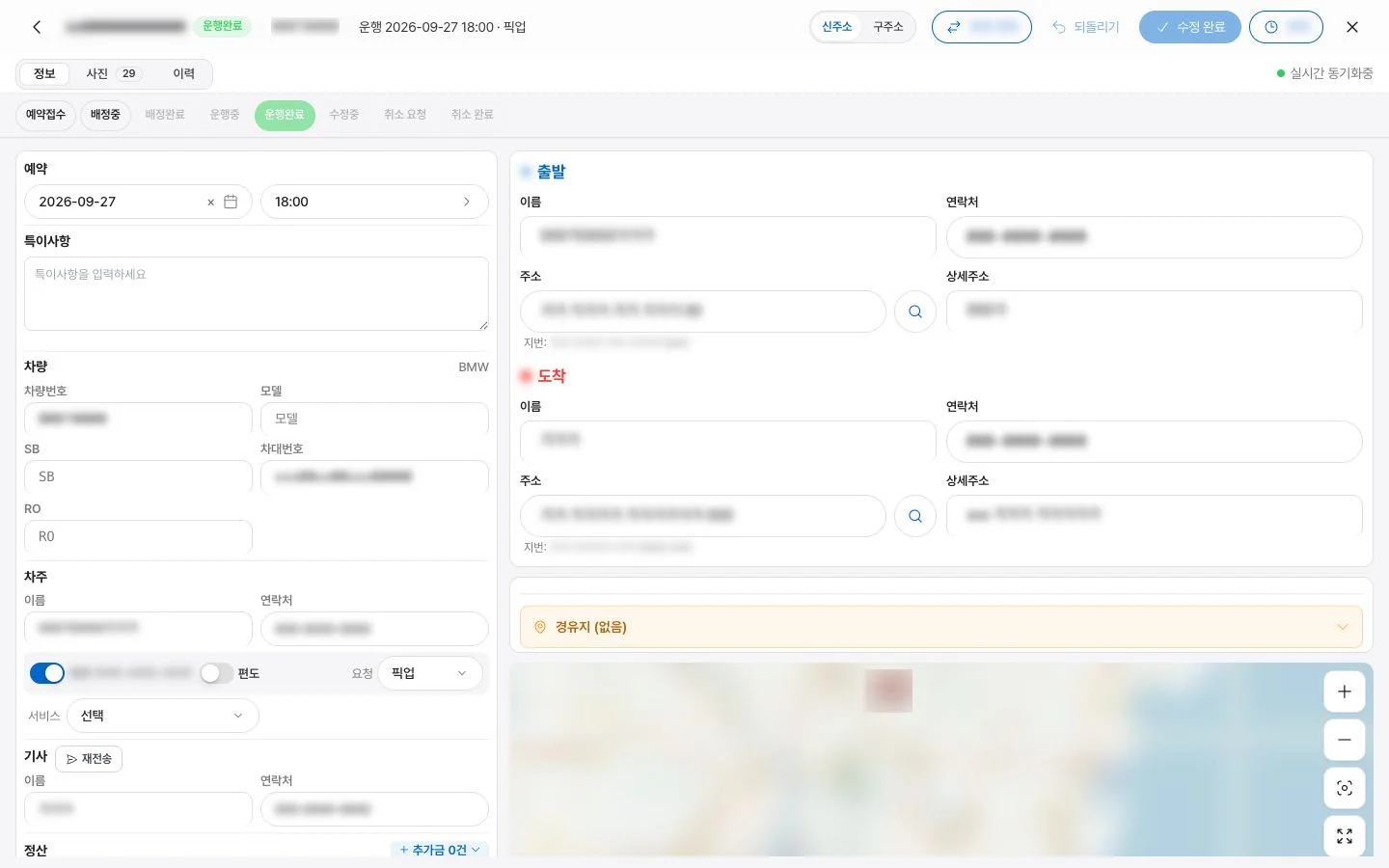Open the 18:00 time selector
Screen dimensions: 1389x868
point(374,202)
